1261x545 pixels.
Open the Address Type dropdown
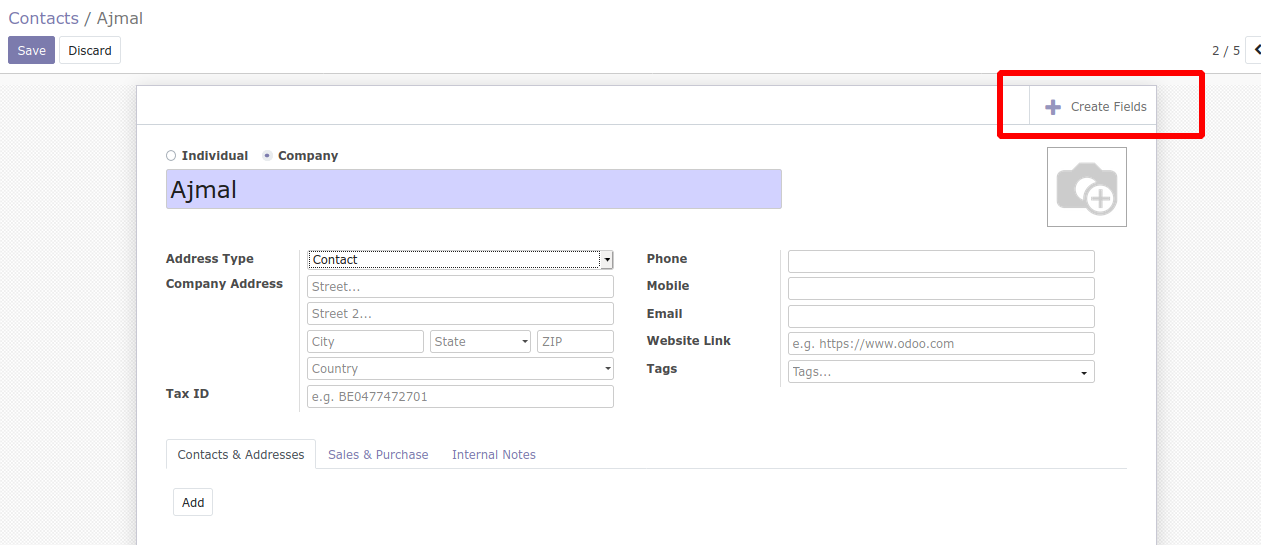(x=460, y=260)
